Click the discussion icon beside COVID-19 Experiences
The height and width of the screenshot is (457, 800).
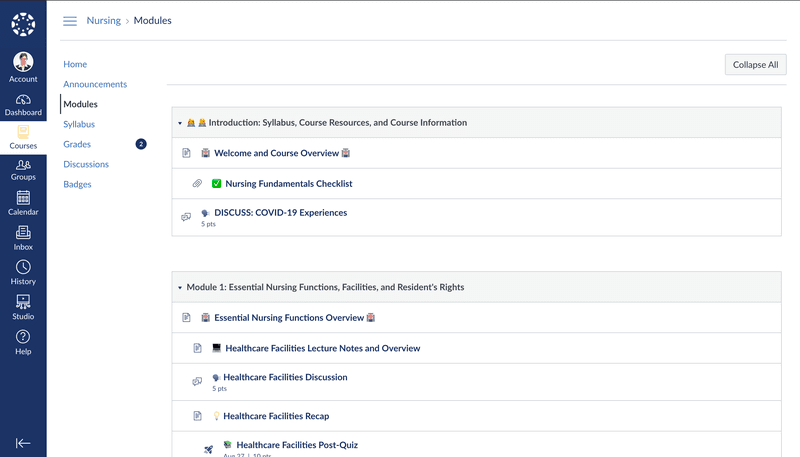(x=186, y=217)
